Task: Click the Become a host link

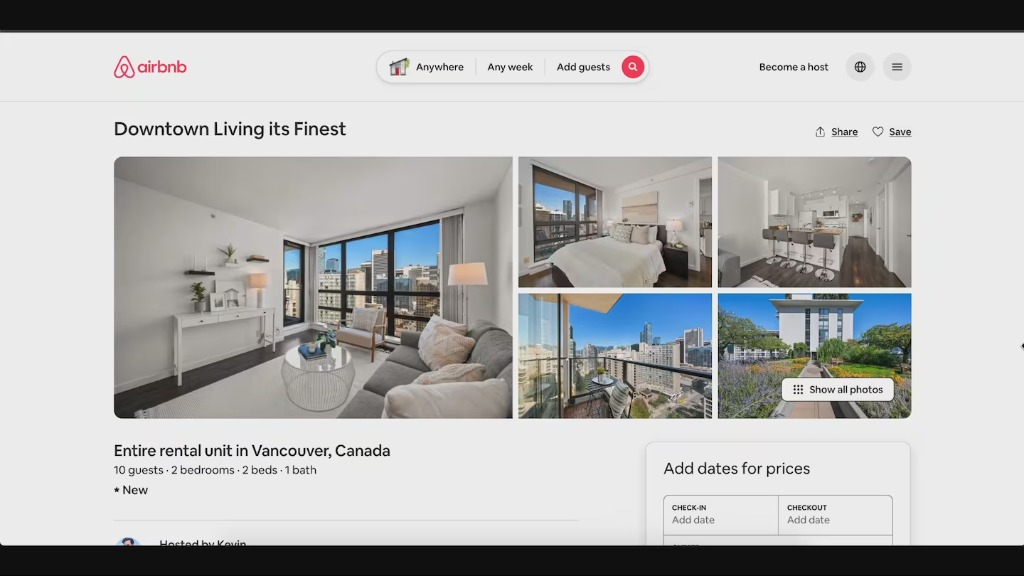Action: tap(793, 67)
